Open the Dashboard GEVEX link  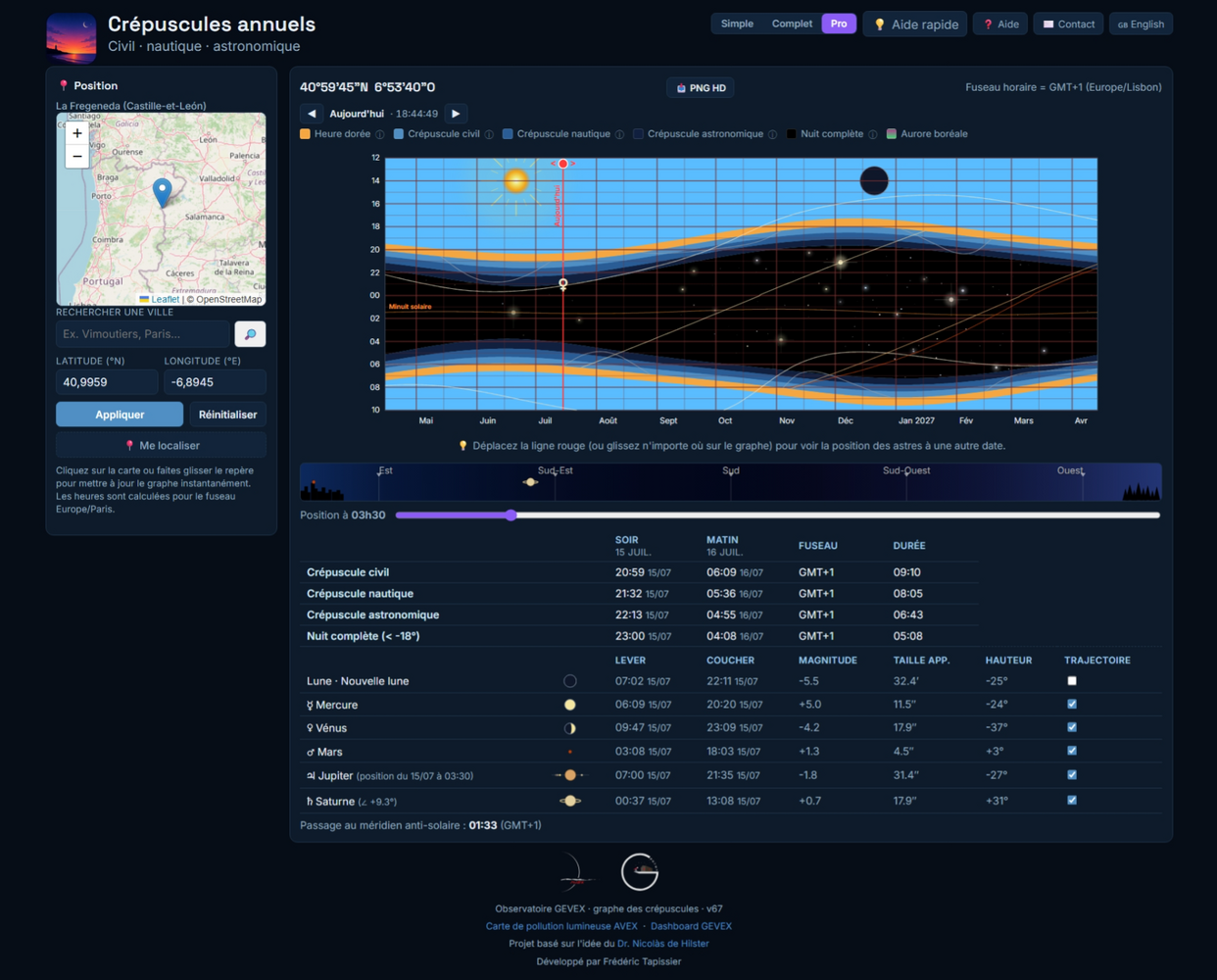point(691,926)
